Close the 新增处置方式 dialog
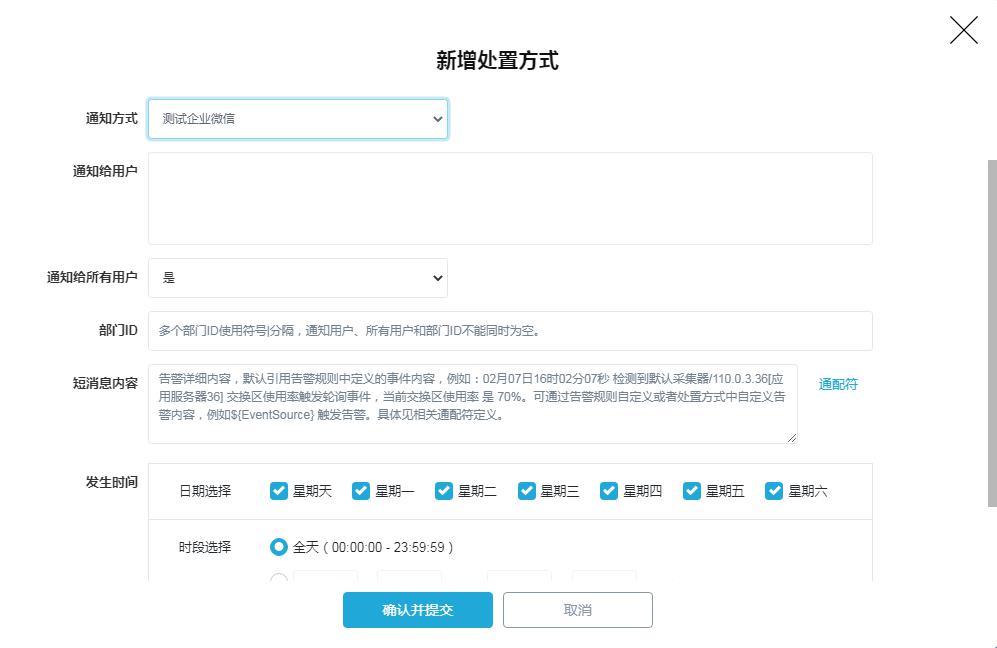 pos(963,30)
